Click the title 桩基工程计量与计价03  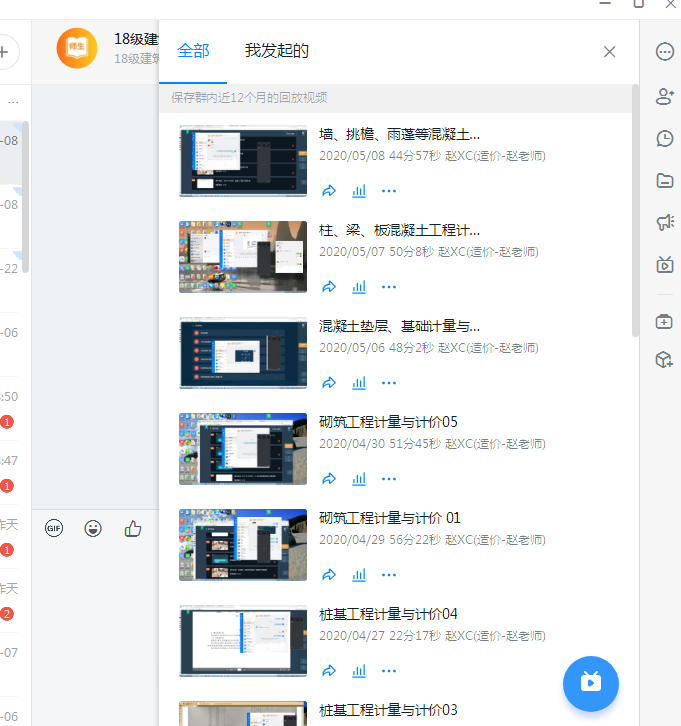point(388,710)
